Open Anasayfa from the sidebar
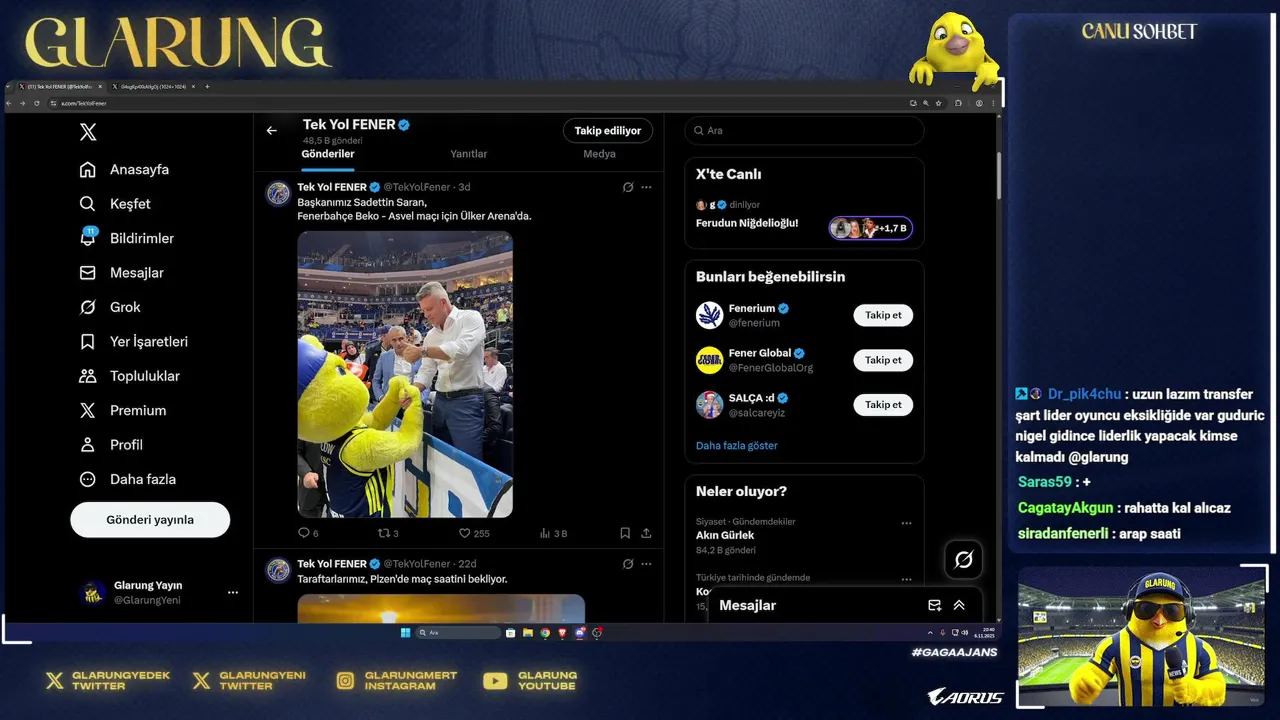 [124, 169]
